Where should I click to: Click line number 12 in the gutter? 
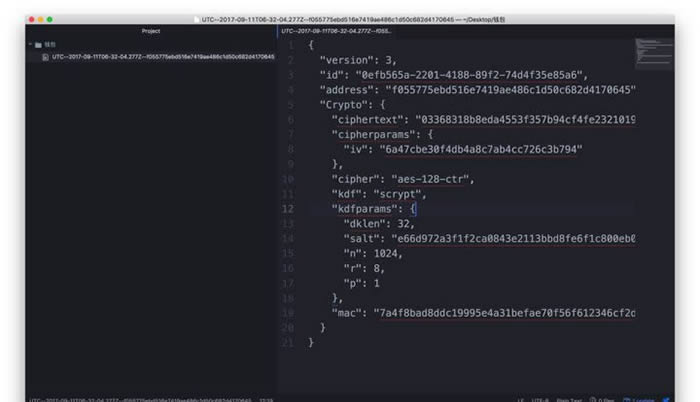click(x=288, y=208)
